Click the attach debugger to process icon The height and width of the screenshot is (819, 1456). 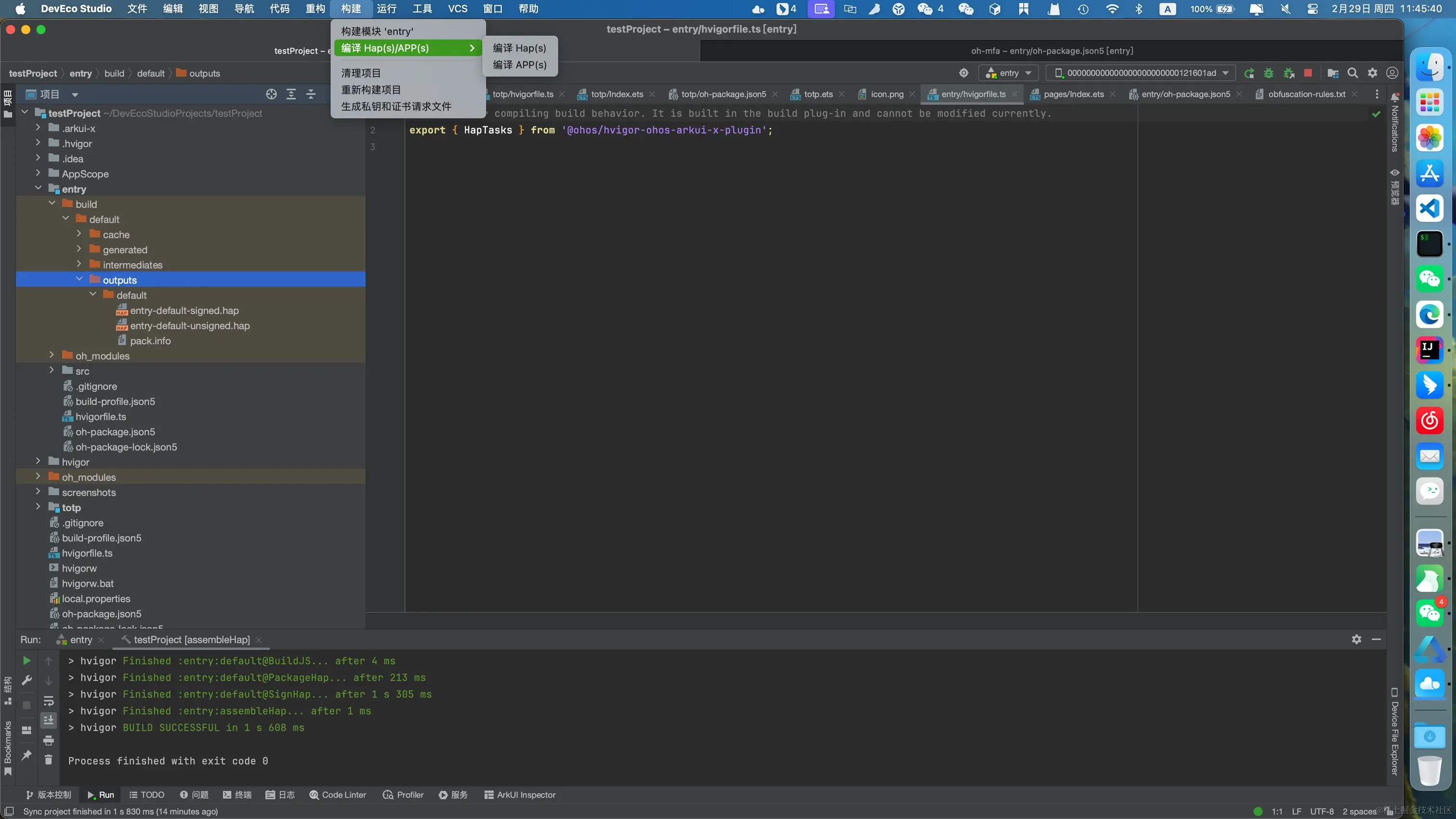pyautogui.click(x=1289, y=73)
